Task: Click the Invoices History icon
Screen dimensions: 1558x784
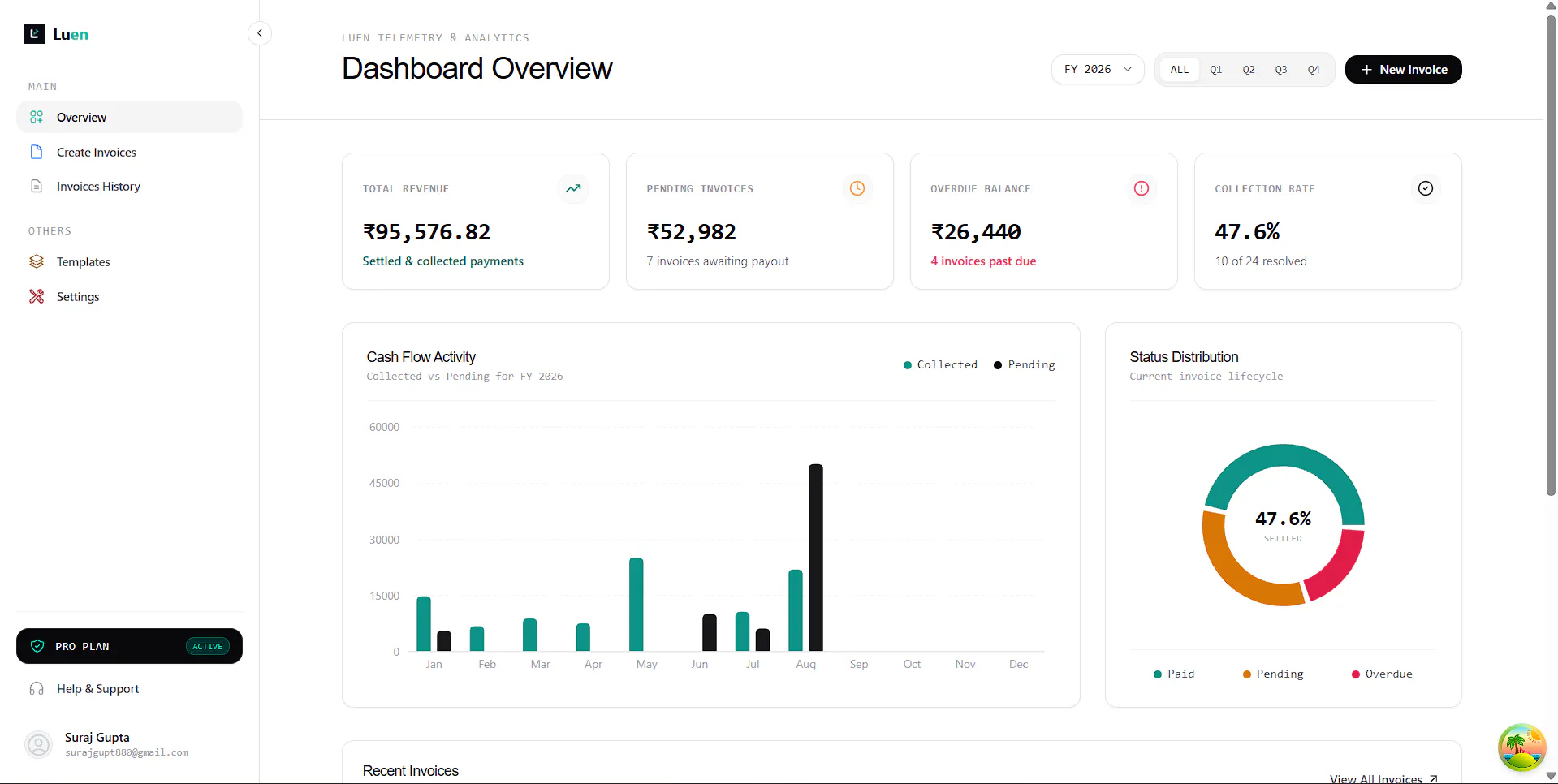Action: (37, 186)
